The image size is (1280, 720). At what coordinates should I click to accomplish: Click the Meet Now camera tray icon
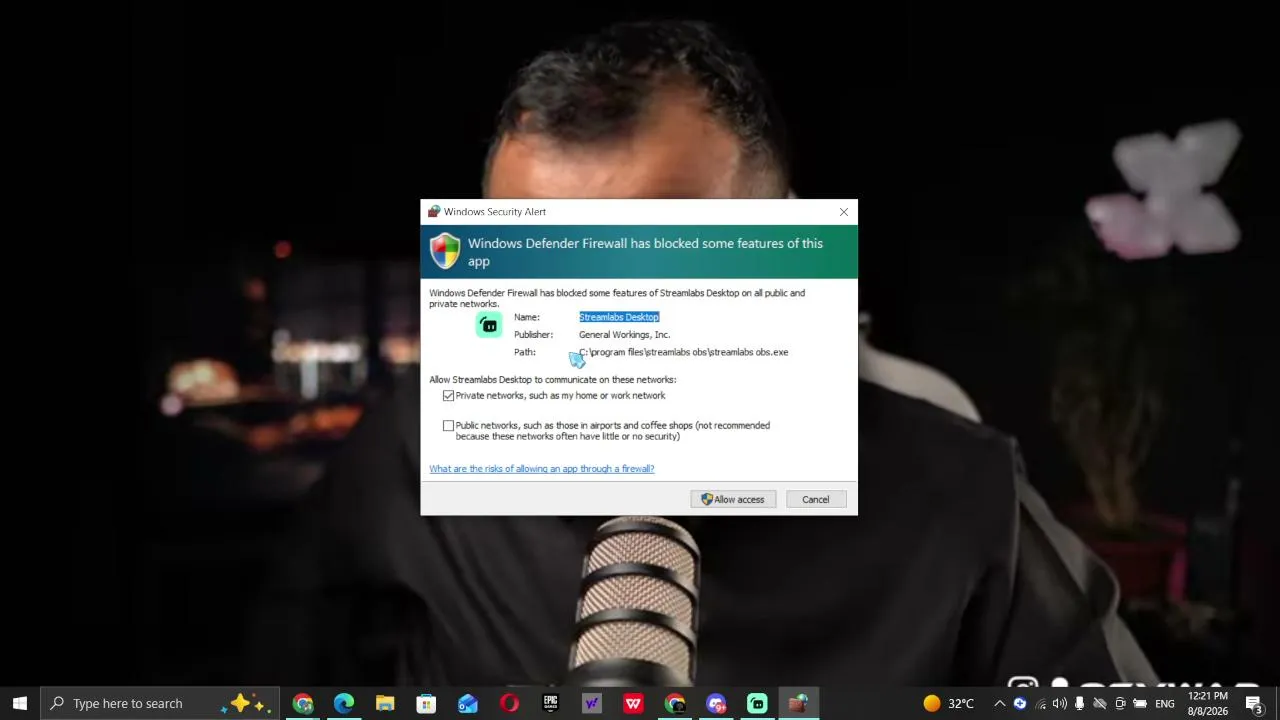(1120, 703)
